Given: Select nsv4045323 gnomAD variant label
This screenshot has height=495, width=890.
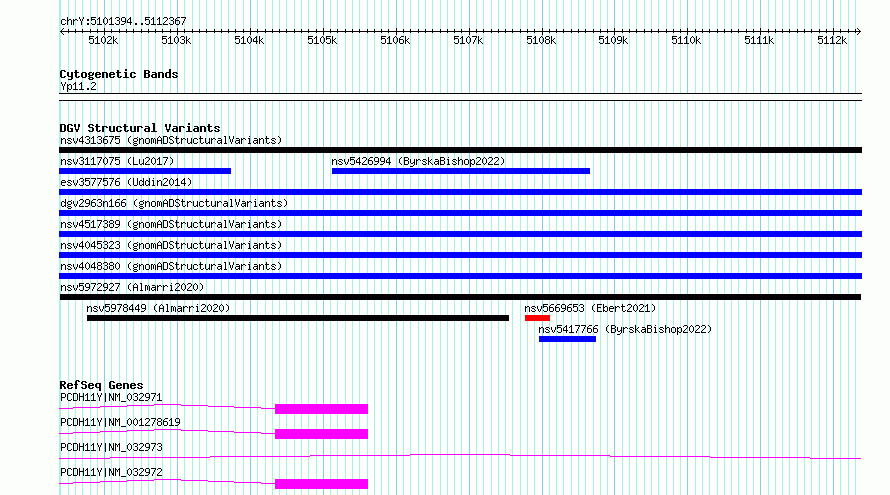Looking at the screenshot, I should [x=171, y=245].
